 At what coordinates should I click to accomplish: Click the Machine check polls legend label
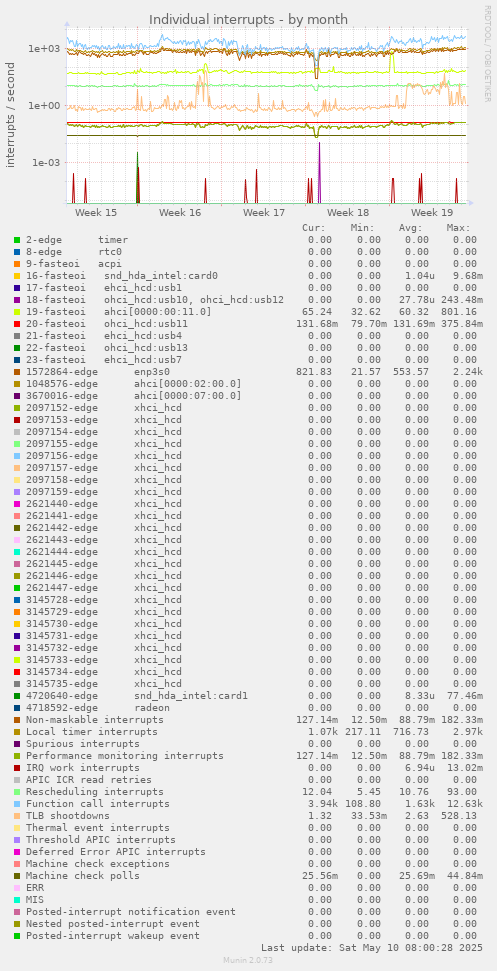click(x=83, y=876)
